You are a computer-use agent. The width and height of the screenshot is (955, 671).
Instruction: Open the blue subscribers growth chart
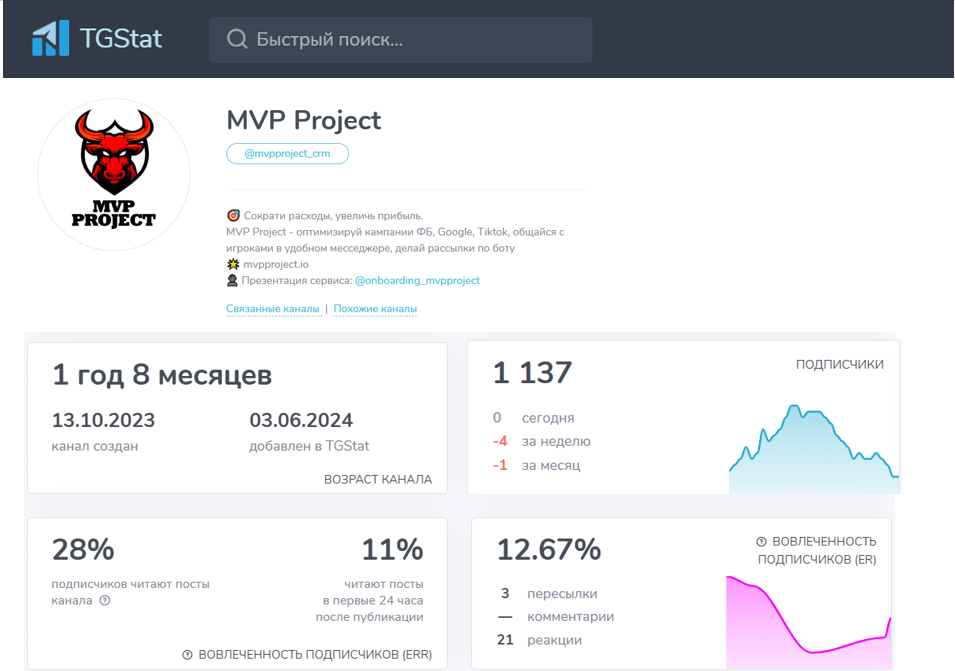click(x=814, y=449)
